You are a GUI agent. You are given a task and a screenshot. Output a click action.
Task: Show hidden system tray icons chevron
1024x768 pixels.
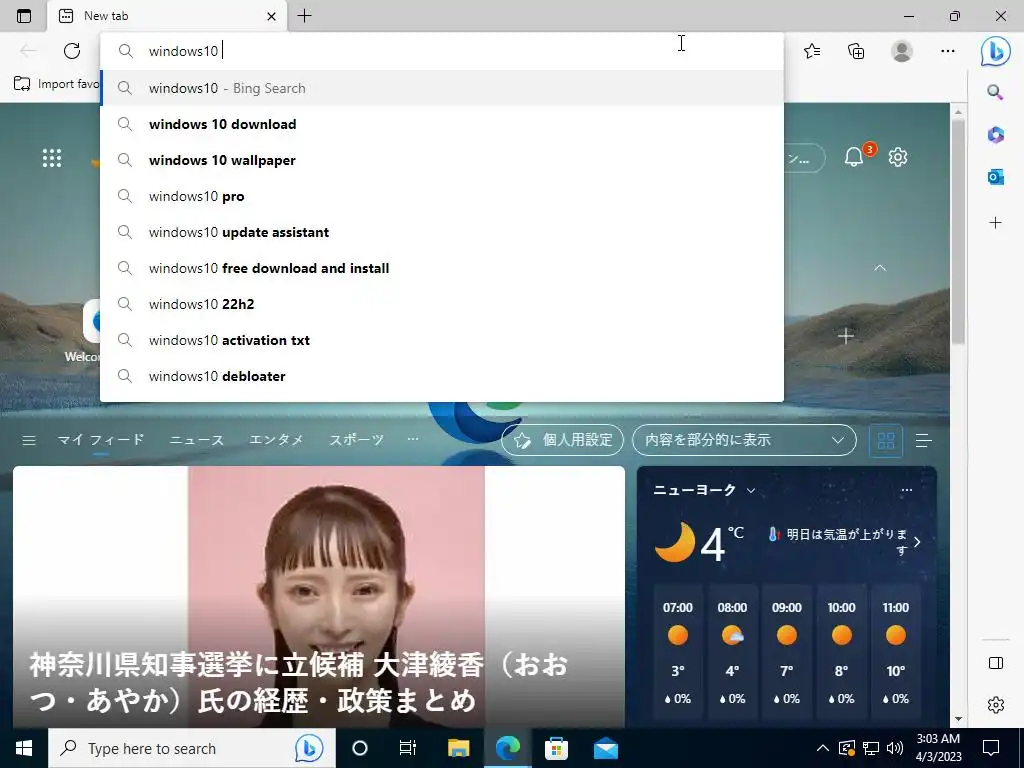[x=823, y=748]
